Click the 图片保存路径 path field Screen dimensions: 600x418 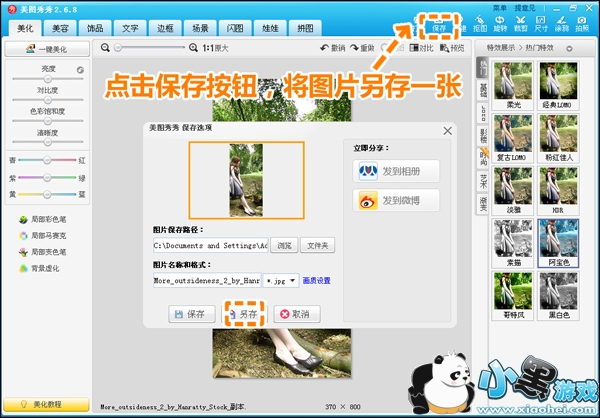211,245
